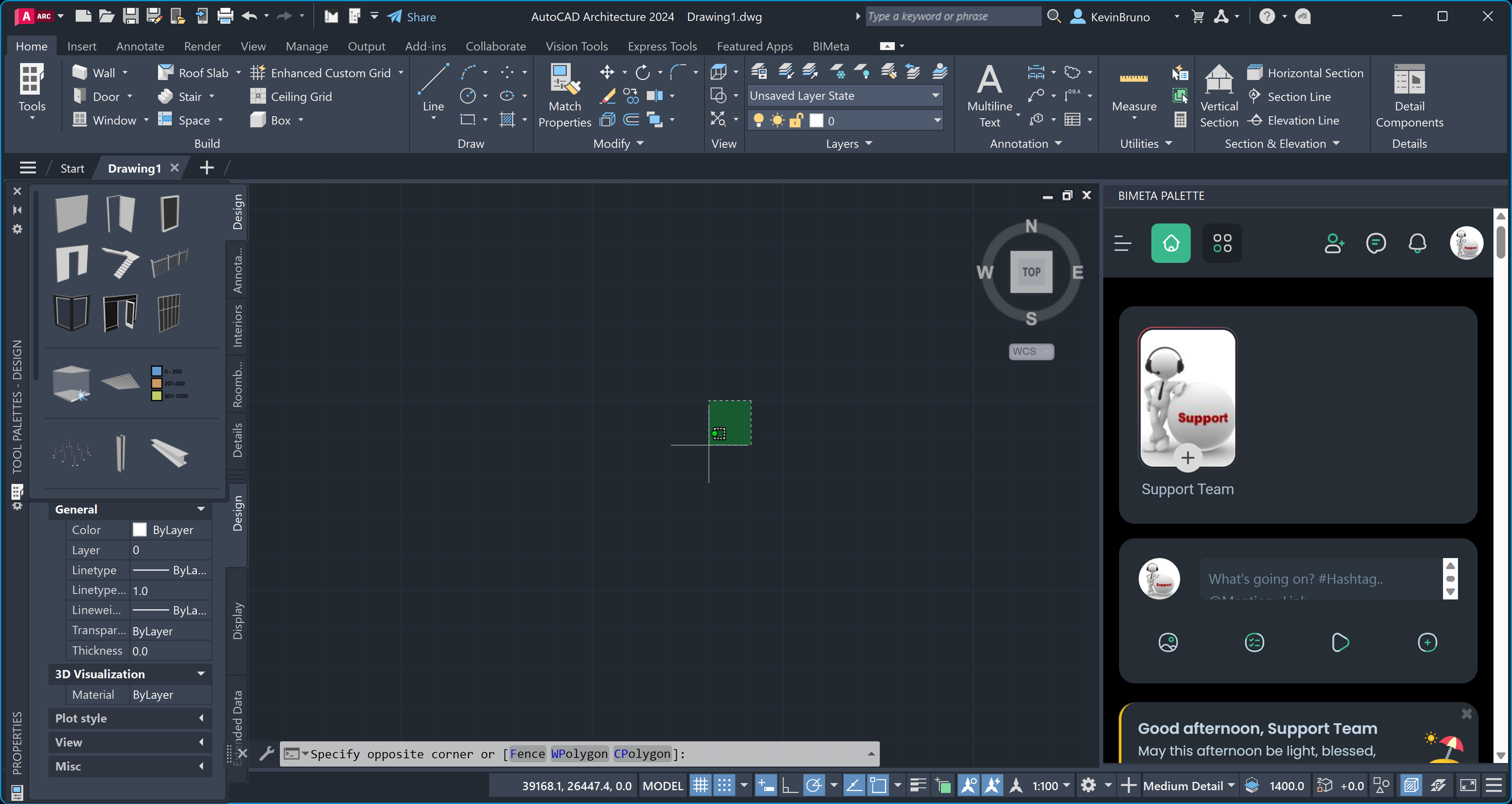
Task: Open the Autodesk App Store cart icon
Action: [1198, 17]
